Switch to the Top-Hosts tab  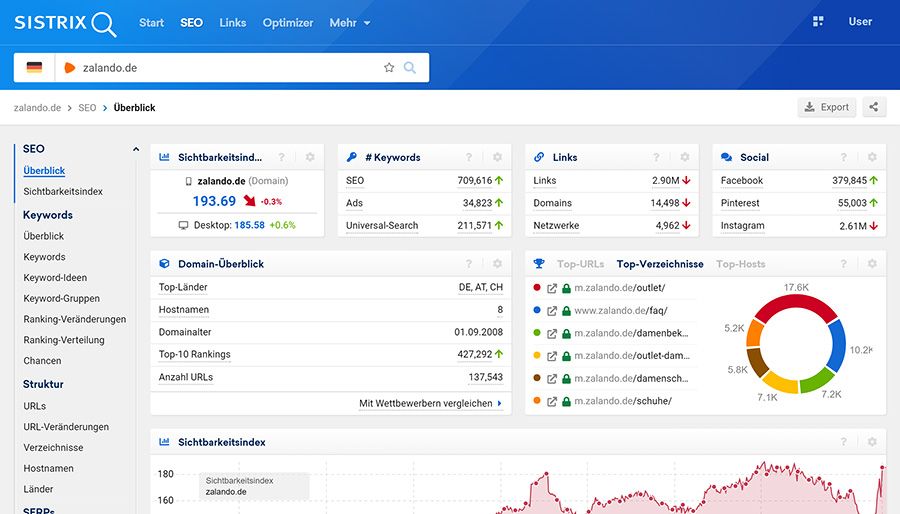tap(740, 264)
